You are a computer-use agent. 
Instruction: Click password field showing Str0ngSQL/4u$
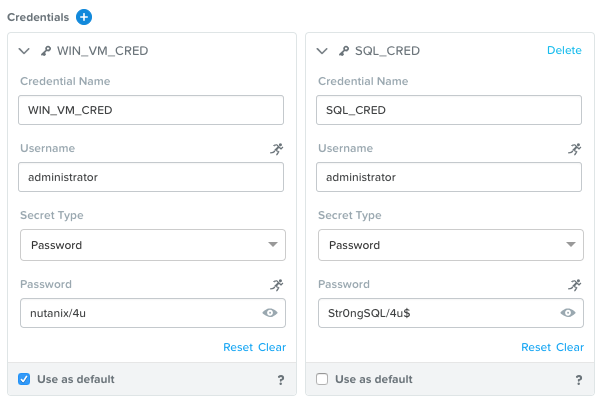tap(451, 313)
